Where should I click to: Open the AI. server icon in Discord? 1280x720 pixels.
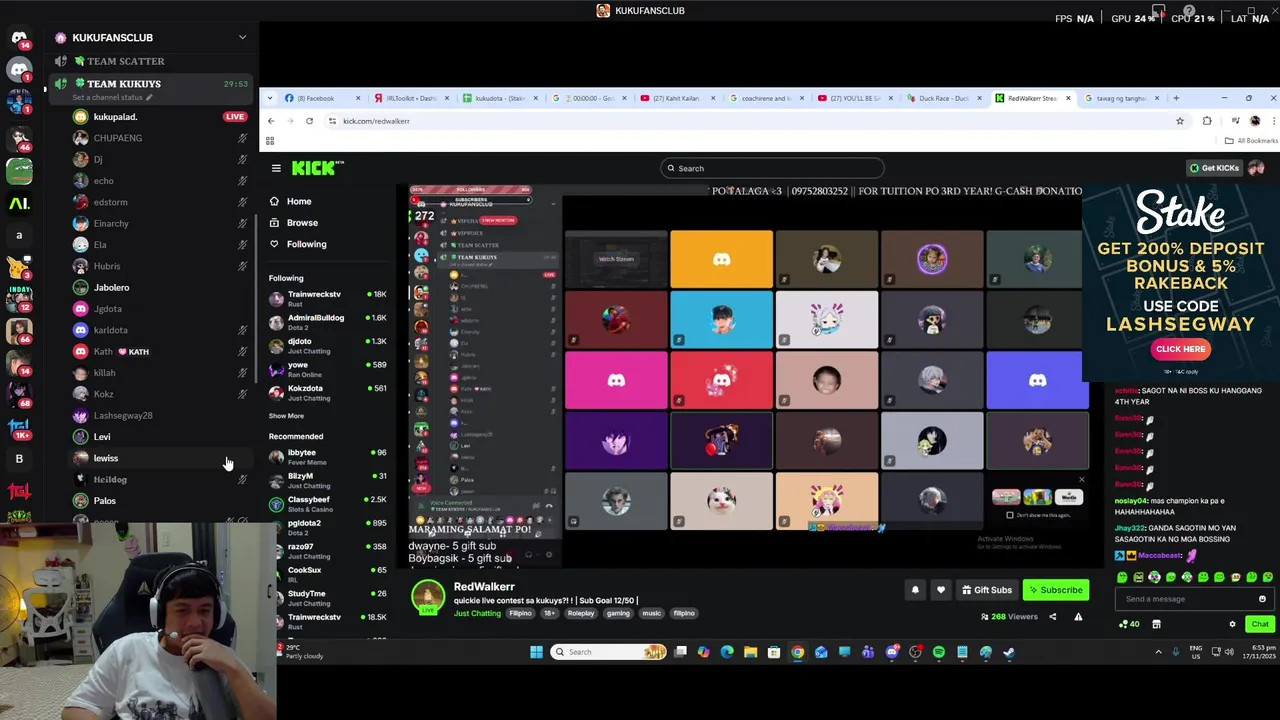point(19,203)
